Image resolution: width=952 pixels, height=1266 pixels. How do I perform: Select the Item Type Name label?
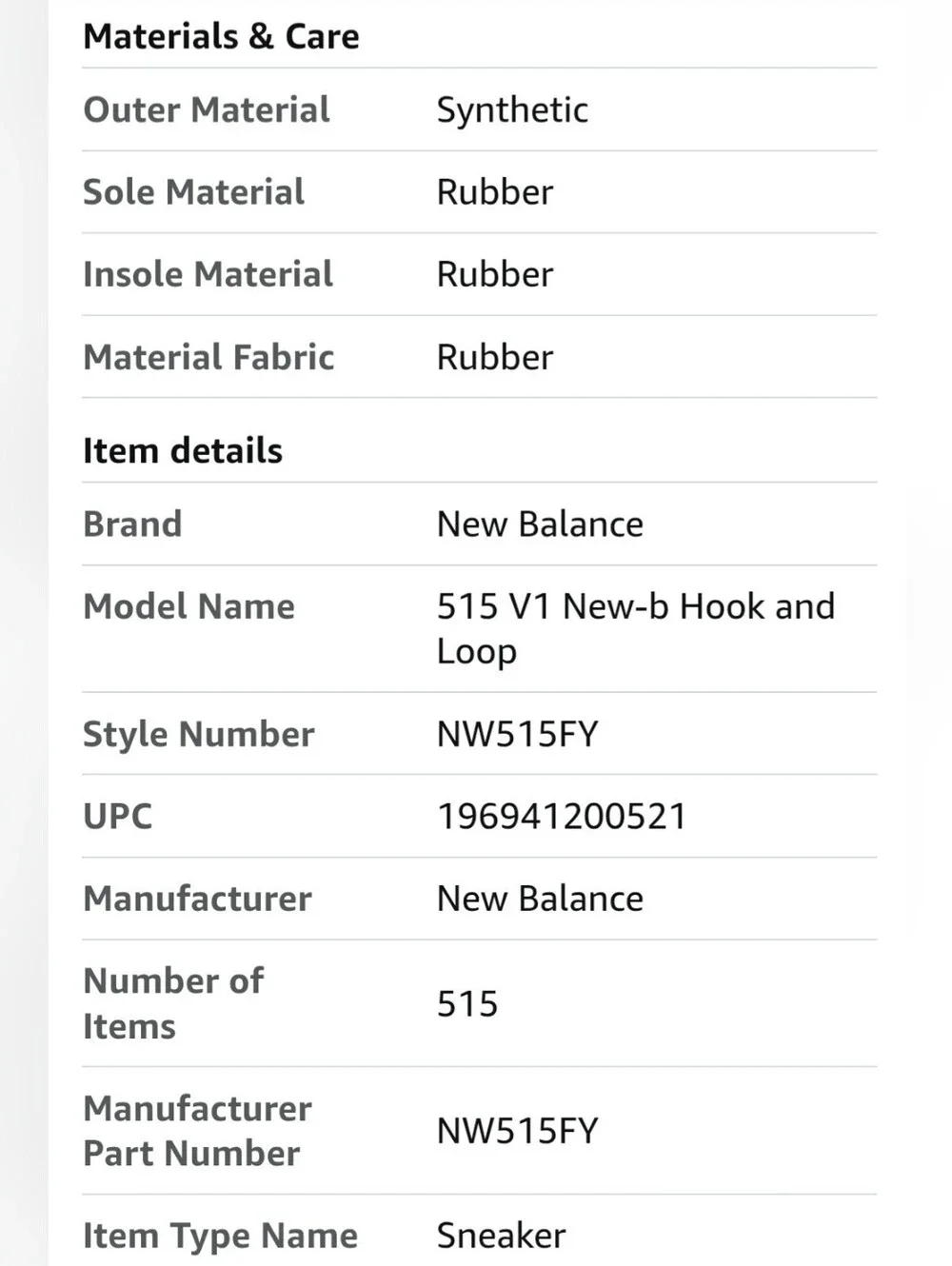coord(220,1236)
